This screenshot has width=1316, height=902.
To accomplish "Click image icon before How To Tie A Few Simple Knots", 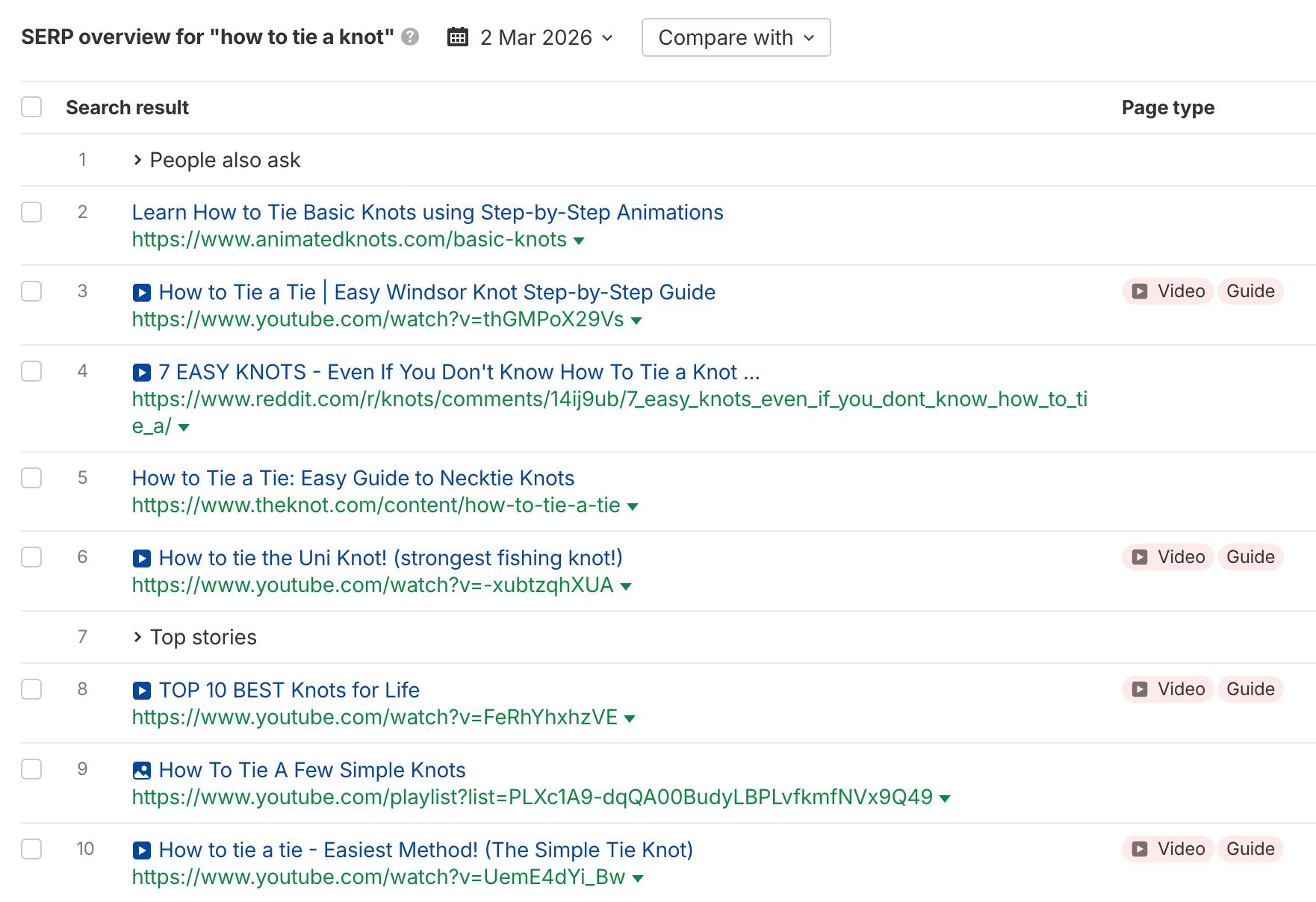I will pyautogui.click(x=142, y=771).
